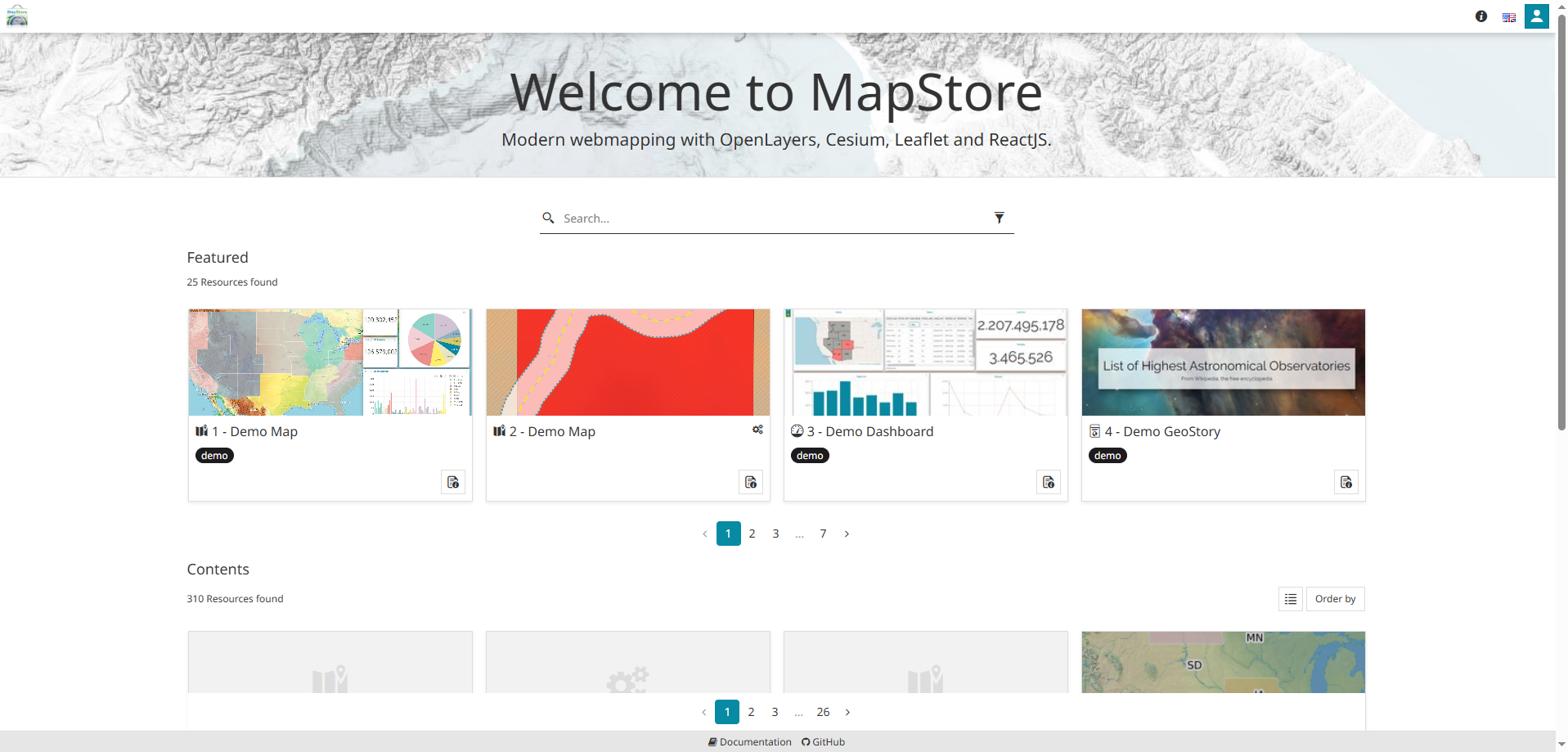Open the Documentation footer link
This screenshot has height=752, width=1568.
point(750,742)
